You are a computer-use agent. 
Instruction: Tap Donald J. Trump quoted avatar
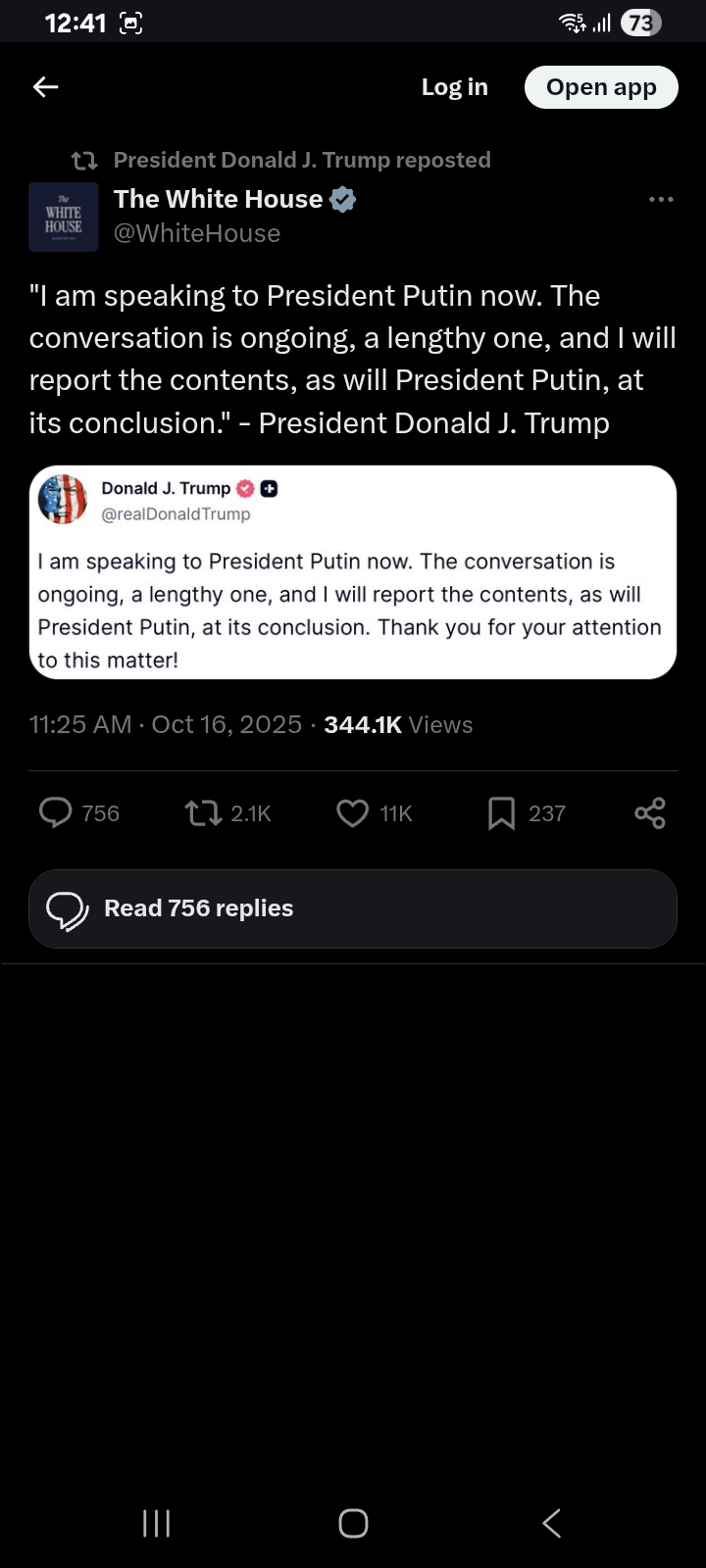[x=63, y=499]
